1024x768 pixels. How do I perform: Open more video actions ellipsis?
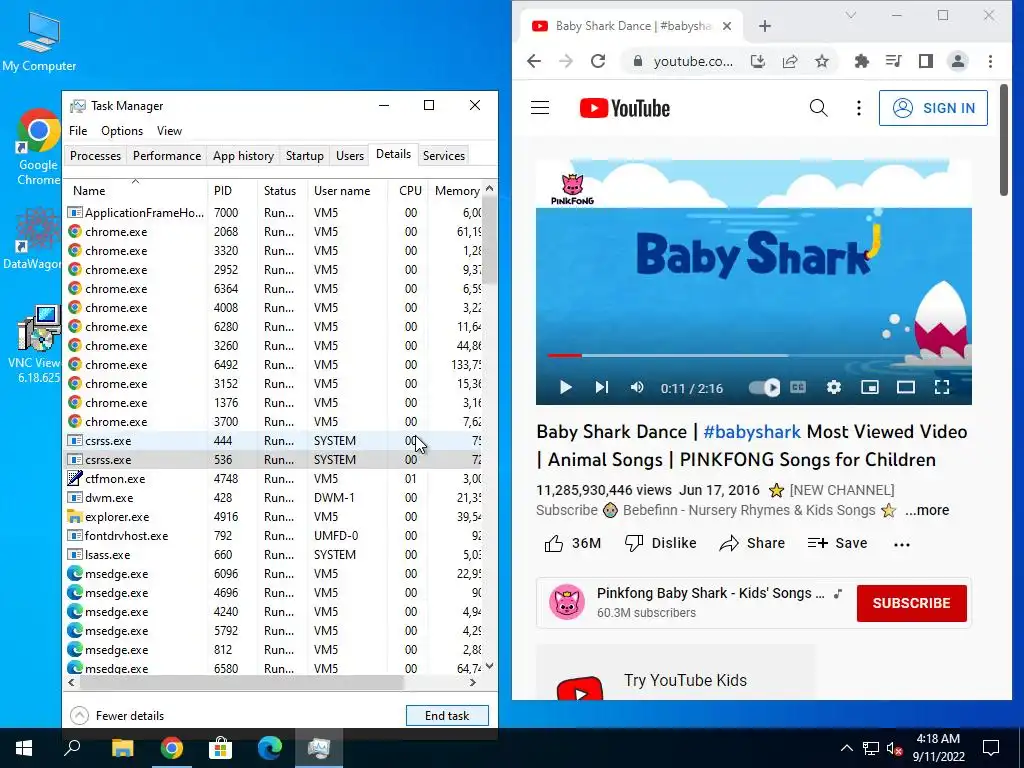point(901,545)
